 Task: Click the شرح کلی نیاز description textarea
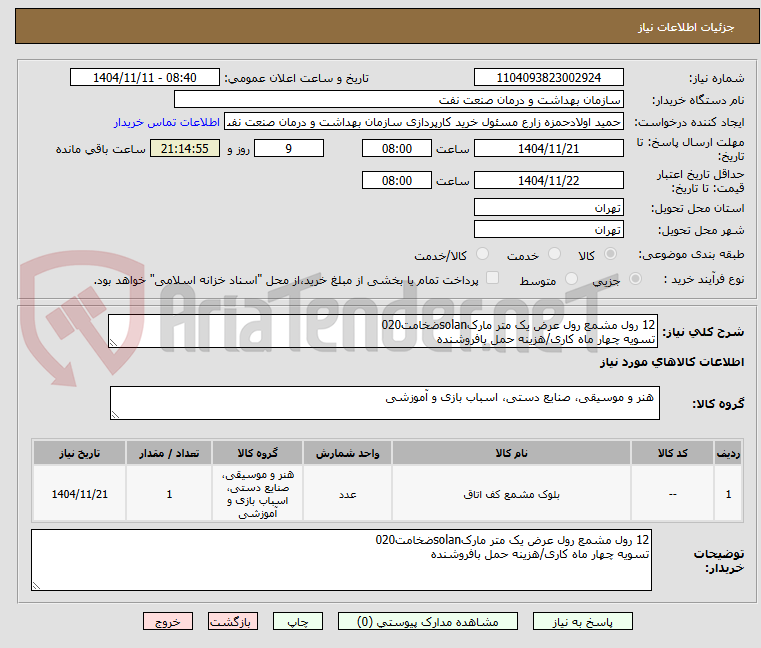[x=383, y=331]
